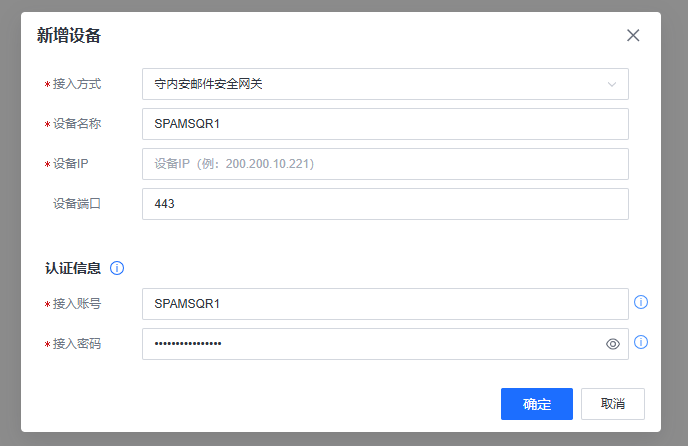Select the 设备端口 field showing 443
The height and width of the screenshot is (446, 688).
pos(385,204)
